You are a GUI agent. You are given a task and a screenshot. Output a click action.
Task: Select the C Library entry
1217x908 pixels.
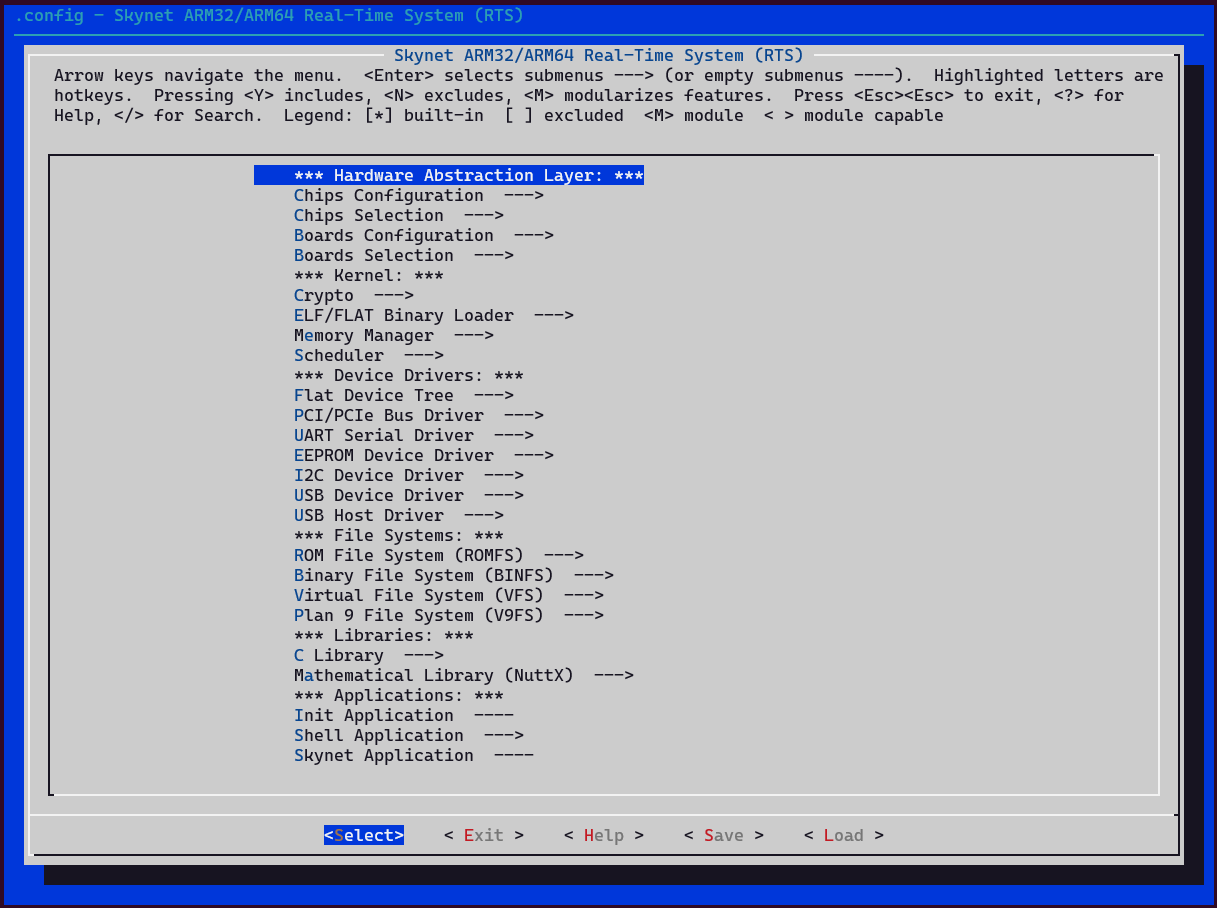pyautogui.click(x=368, y=655)
